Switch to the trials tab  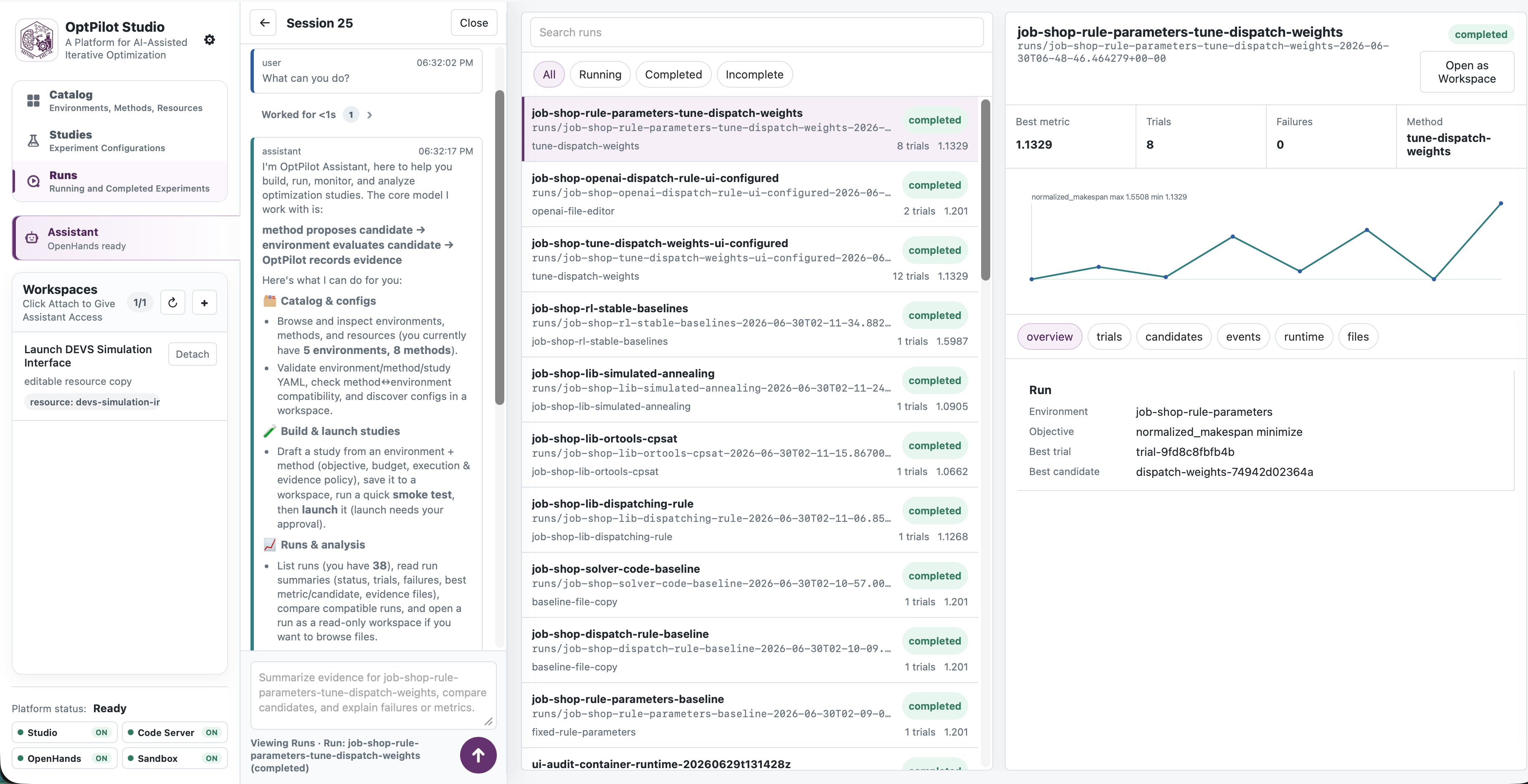[x=1108, y=336]
